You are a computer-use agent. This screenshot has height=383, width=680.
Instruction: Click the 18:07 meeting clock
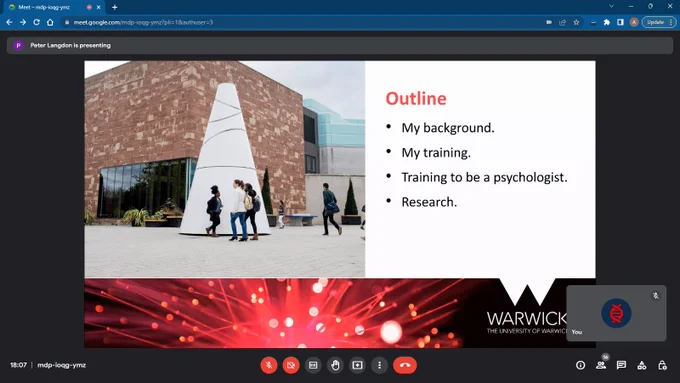pos(18,365)
